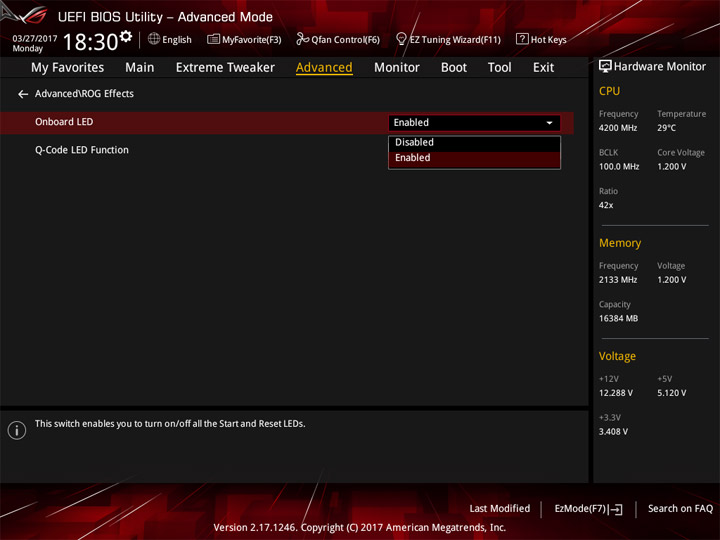Click Last Modified
The height and width of the screenshot is (540, 720).
tap(499, 508)
